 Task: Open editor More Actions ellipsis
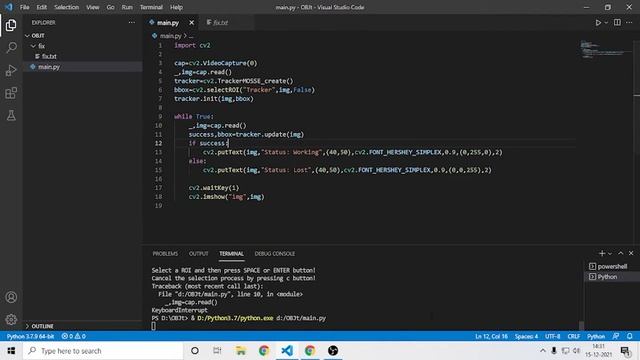pos(629,22)
